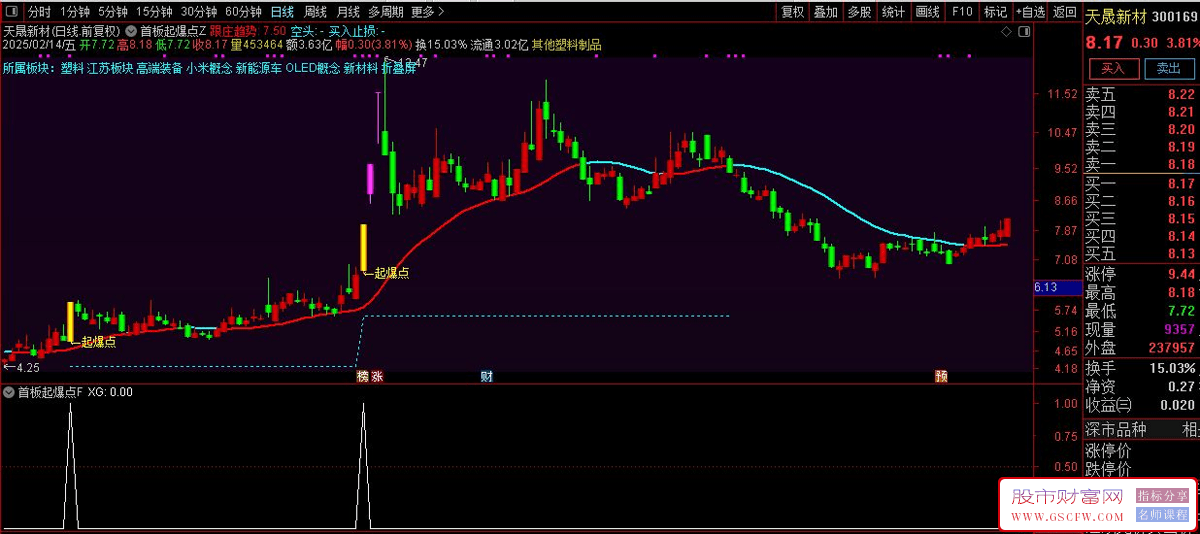
Task: Open the 统计 statistics tool
Action: (893, 12)
